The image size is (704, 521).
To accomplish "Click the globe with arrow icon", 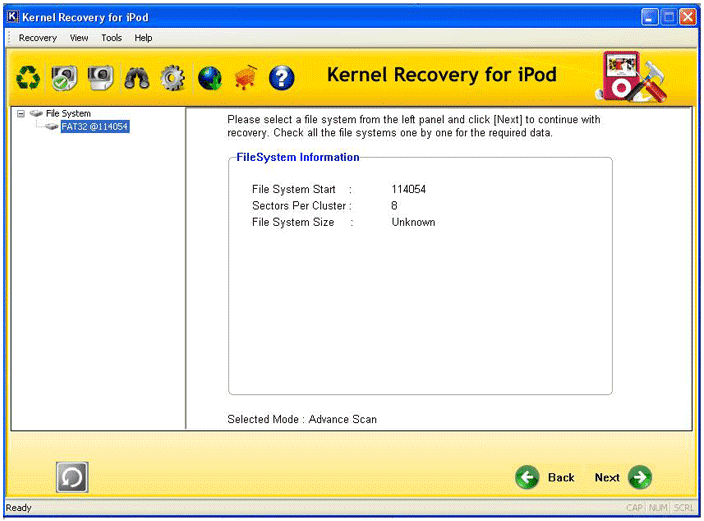I will [x=210, y=78].
